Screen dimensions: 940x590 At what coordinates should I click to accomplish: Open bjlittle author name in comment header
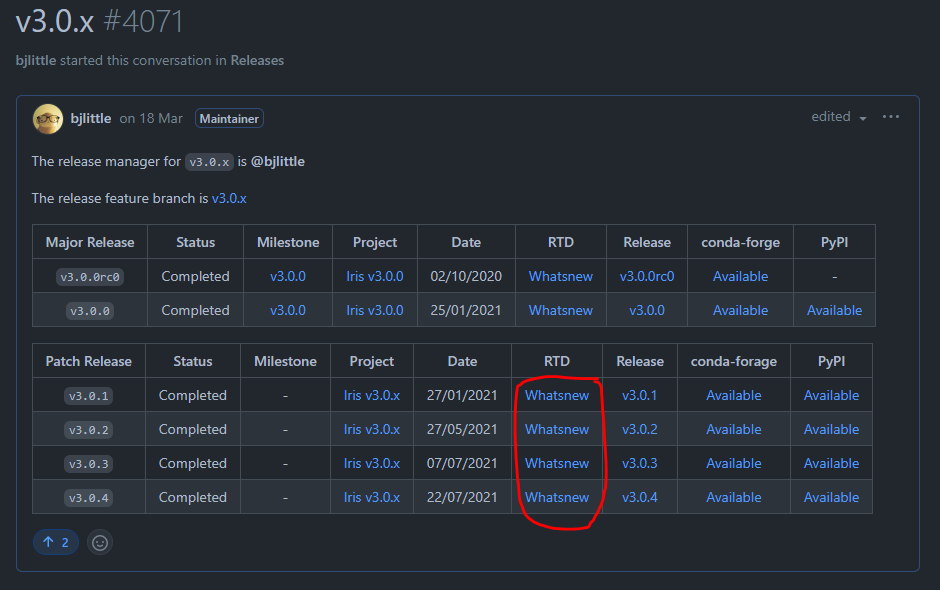tap(91, 119)
